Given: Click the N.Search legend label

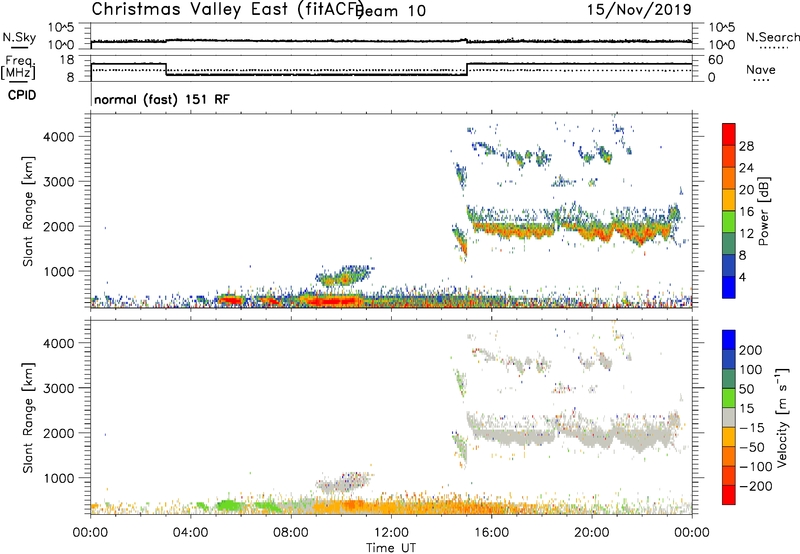Looking at the screenshot, I should point(773,37).
